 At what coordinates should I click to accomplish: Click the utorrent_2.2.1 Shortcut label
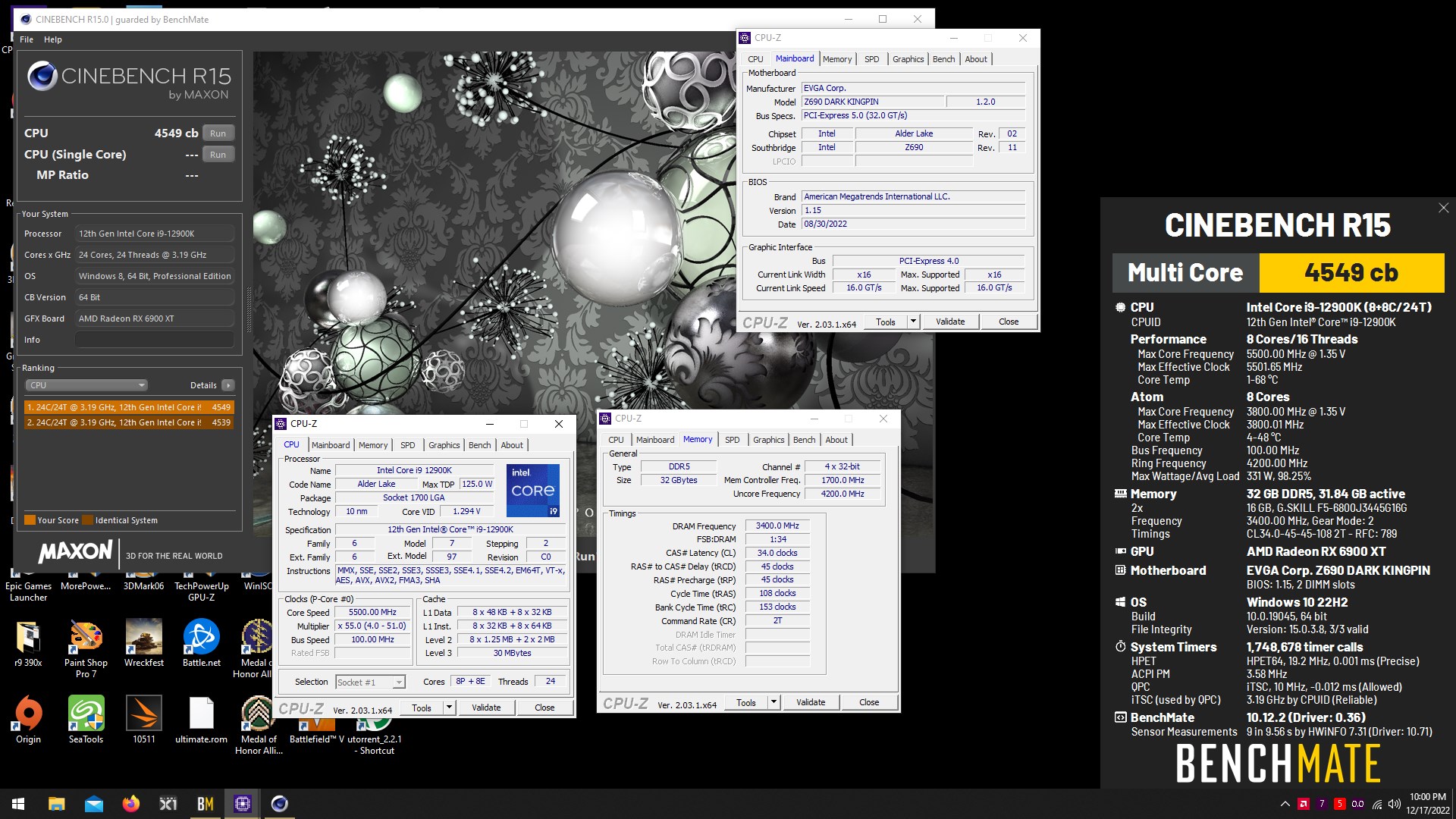375,745
